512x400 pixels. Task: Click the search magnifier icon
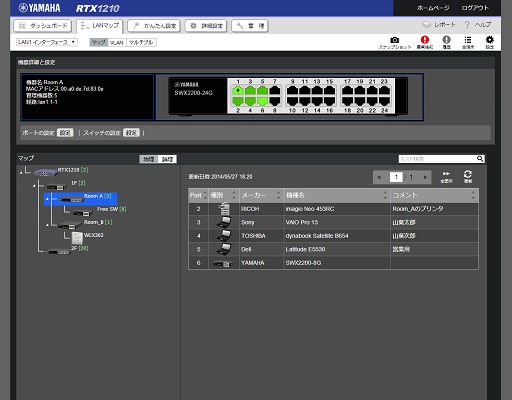click(x=480, y=159)
